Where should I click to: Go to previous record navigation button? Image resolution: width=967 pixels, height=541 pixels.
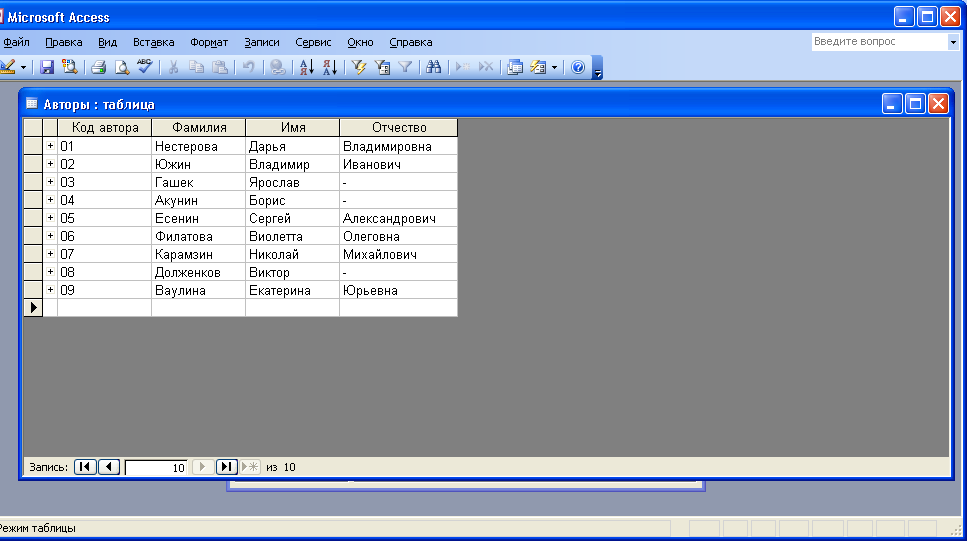[109, 467]
